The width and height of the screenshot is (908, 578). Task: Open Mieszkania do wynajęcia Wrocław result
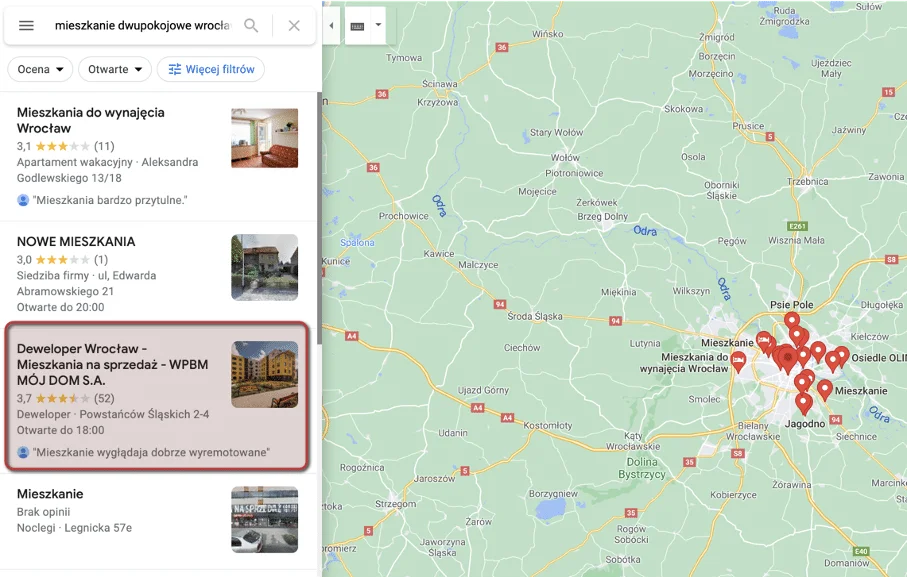(159, 156)
